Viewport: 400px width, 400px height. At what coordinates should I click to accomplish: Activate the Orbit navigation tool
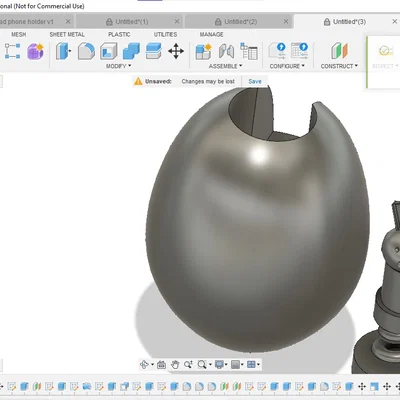tap(144, 364)
